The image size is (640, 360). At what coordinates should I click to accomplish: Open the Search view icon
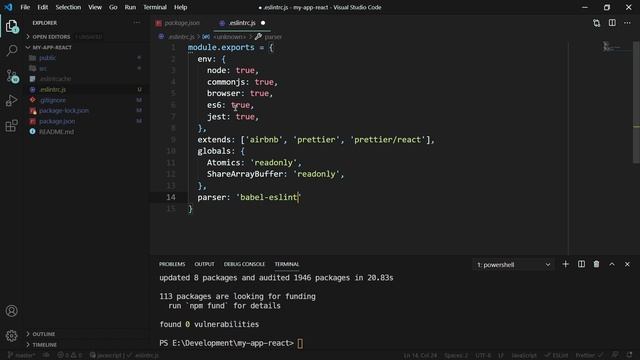(11, 51)
